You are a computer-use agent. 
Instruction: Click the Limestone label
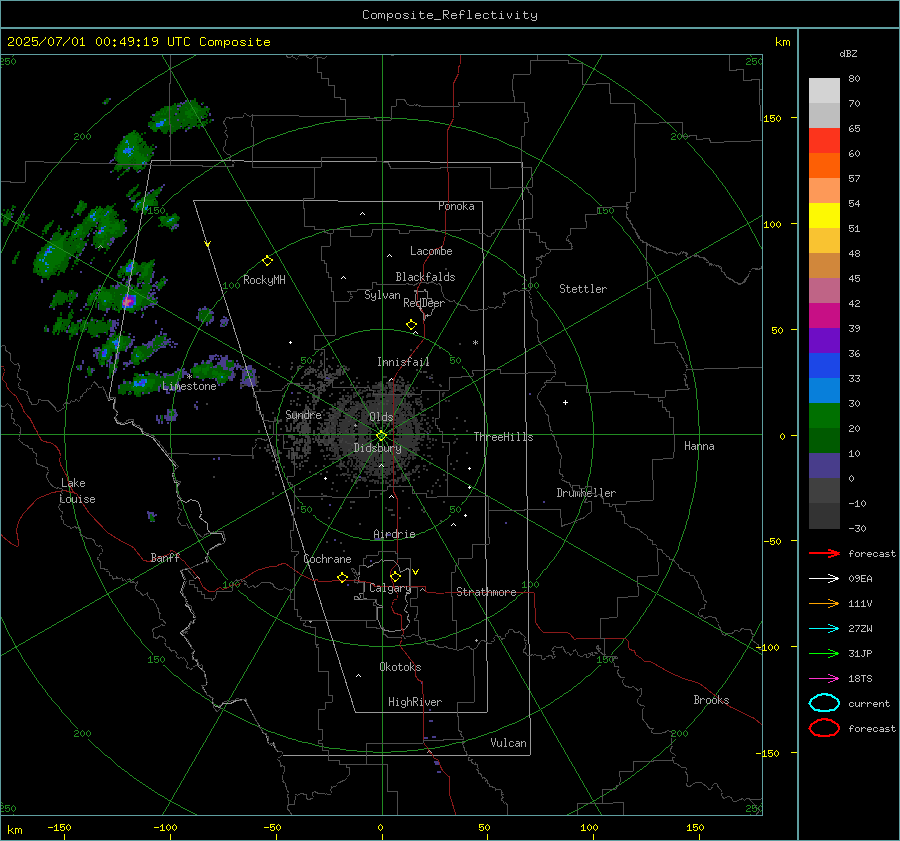click(189, 386)
